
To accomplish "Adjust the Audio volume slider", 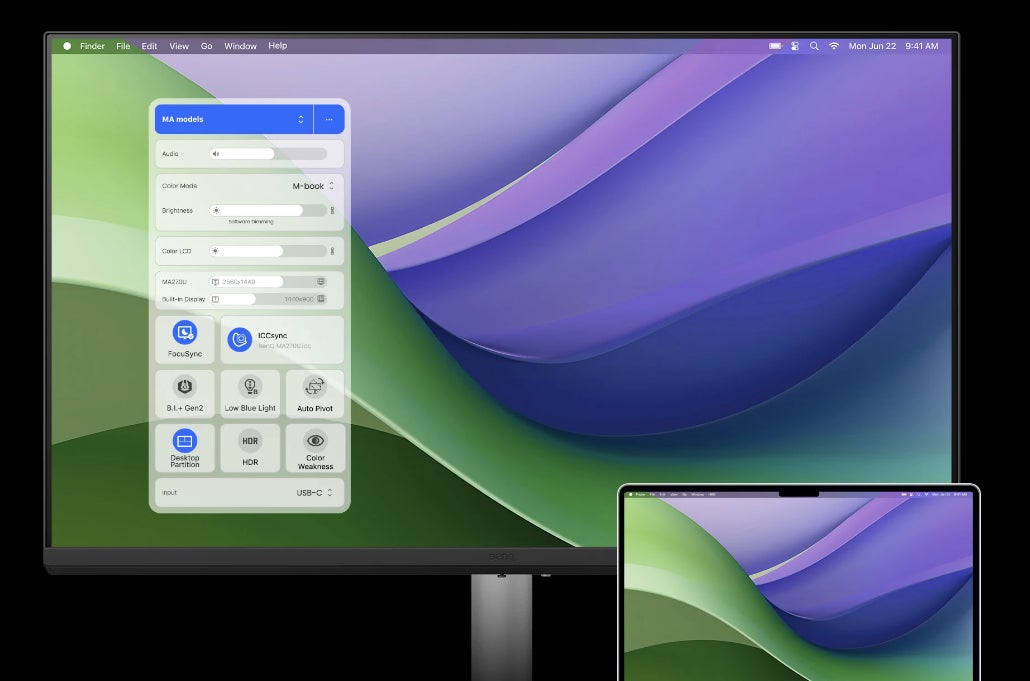I will pos(268,154).
